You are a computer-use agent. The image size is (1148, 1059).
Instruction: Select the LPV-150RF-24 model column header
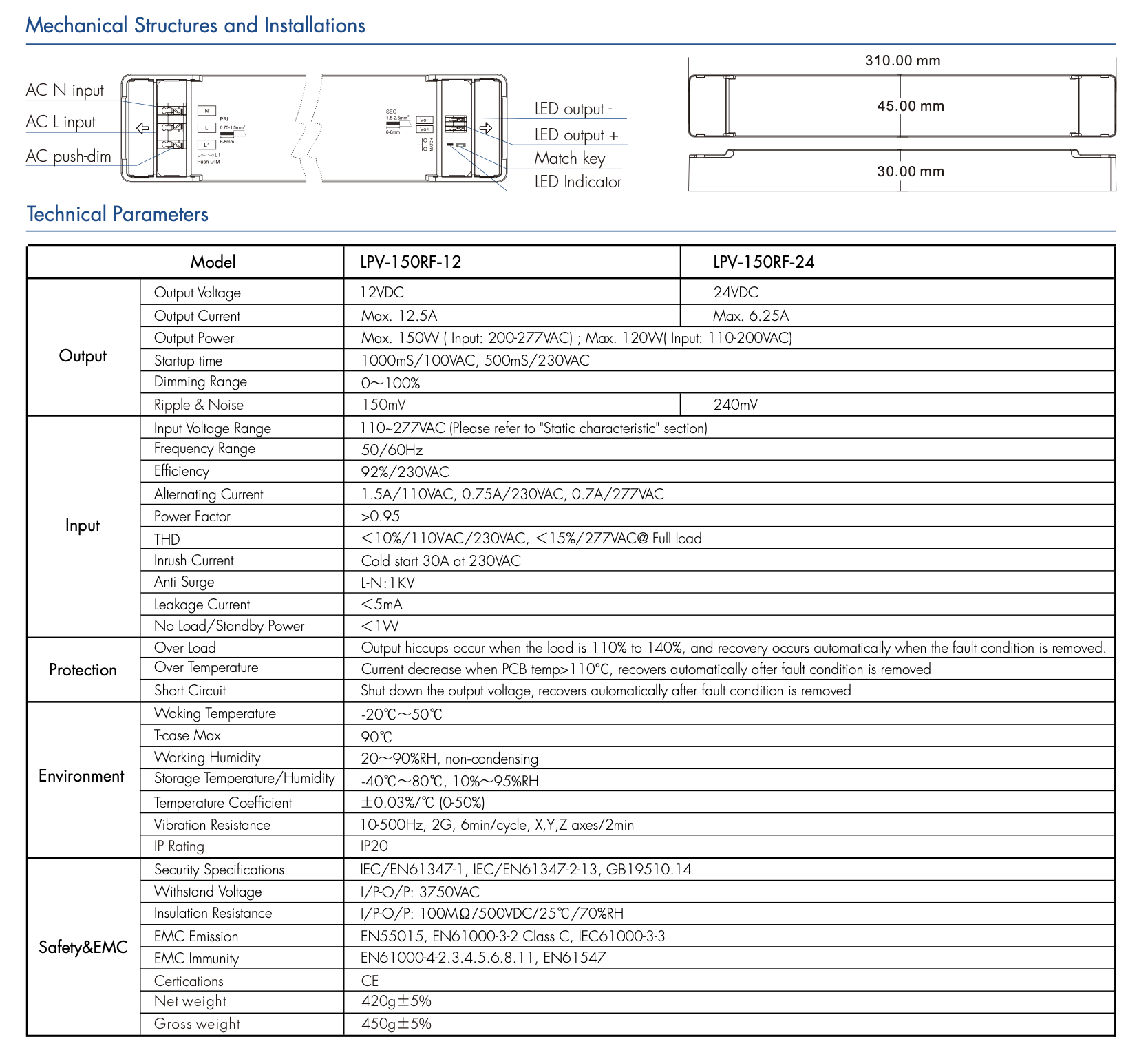tap(763, 262)
